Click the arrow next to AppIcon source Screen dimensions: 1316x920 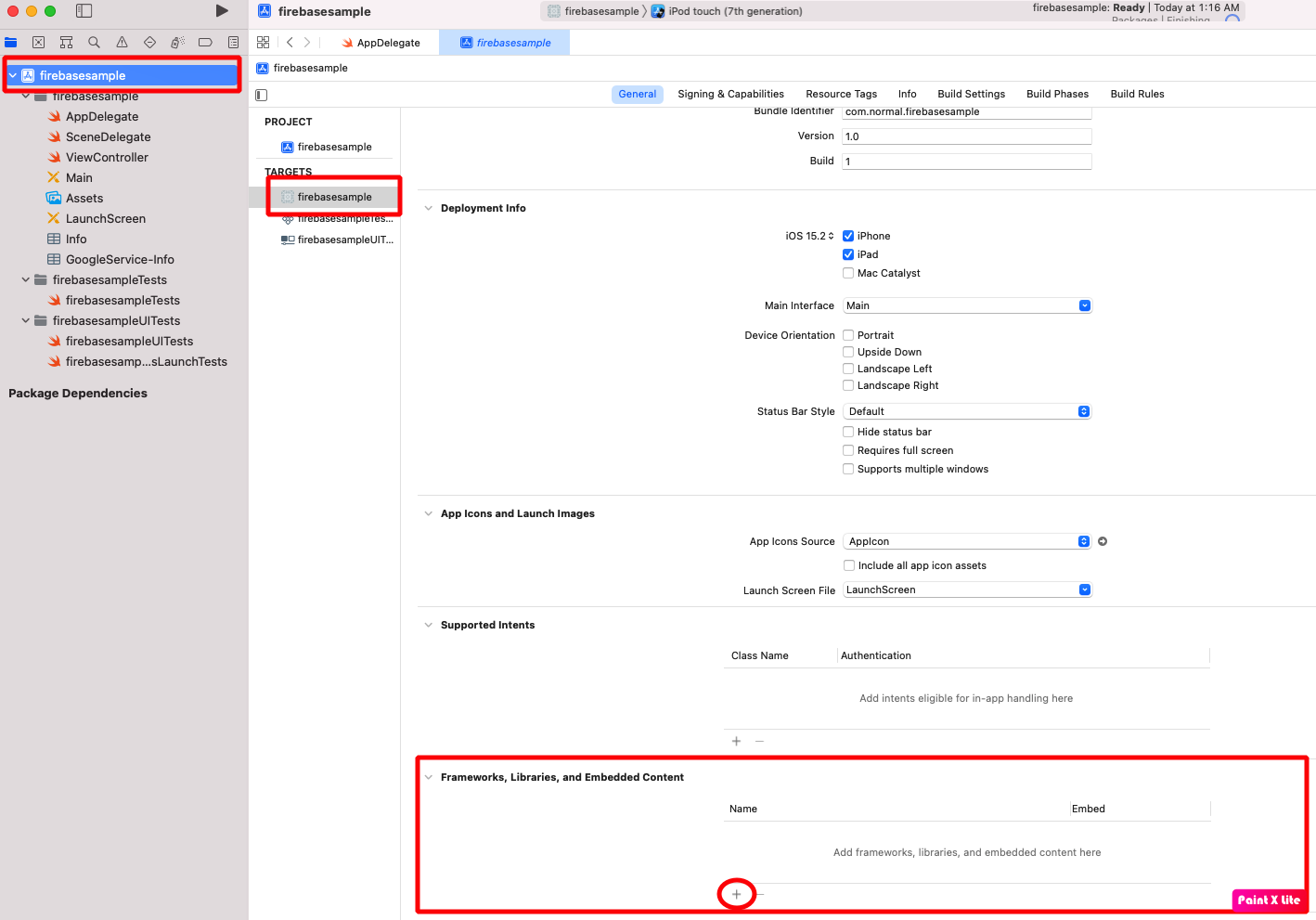click(x=1103, y=541)
